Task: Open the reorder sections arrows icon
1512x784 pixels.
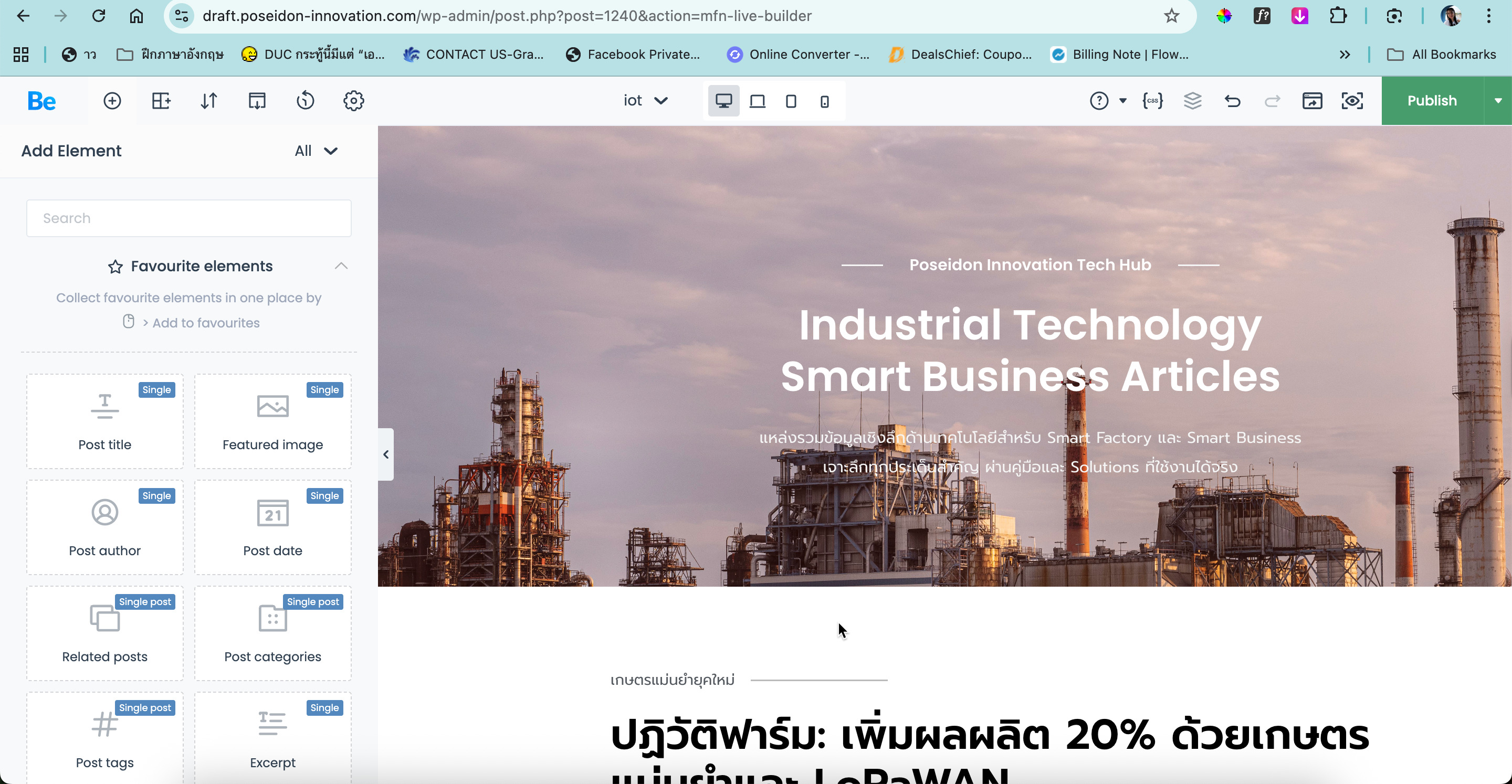Action: pos(209,101)
